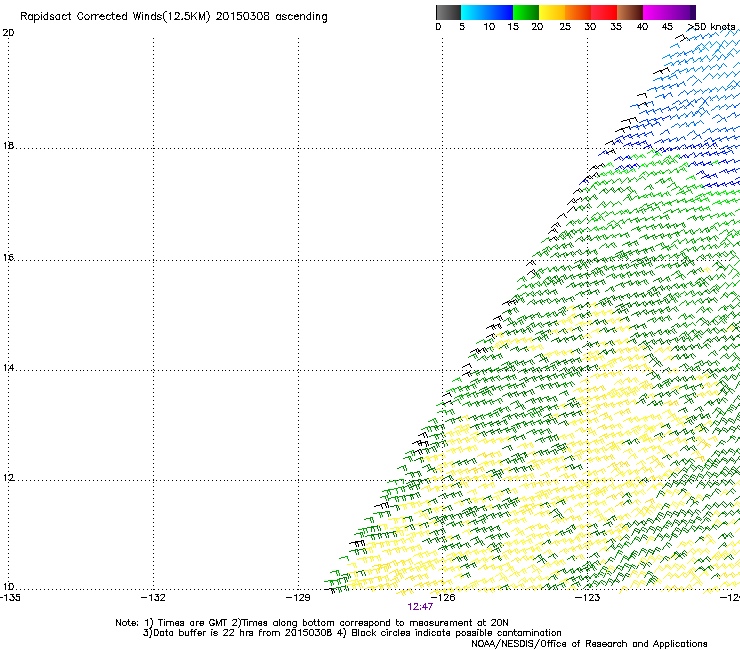Screen dimensions: 740x650
Task: Click the 'Data buffer is 22 hrs' note line
Action: point(352,633)
